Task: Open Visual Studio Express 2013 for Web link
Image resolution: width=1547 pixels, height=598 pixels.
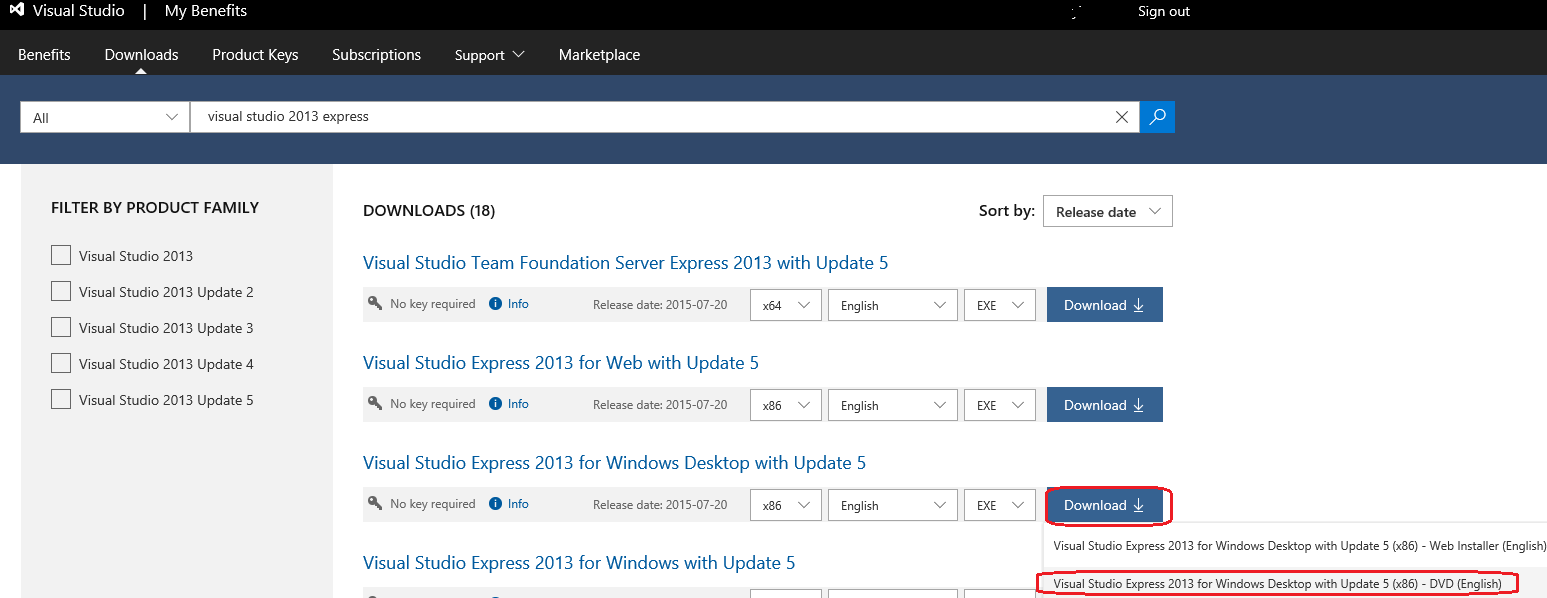Action: (x=560, y=362)
